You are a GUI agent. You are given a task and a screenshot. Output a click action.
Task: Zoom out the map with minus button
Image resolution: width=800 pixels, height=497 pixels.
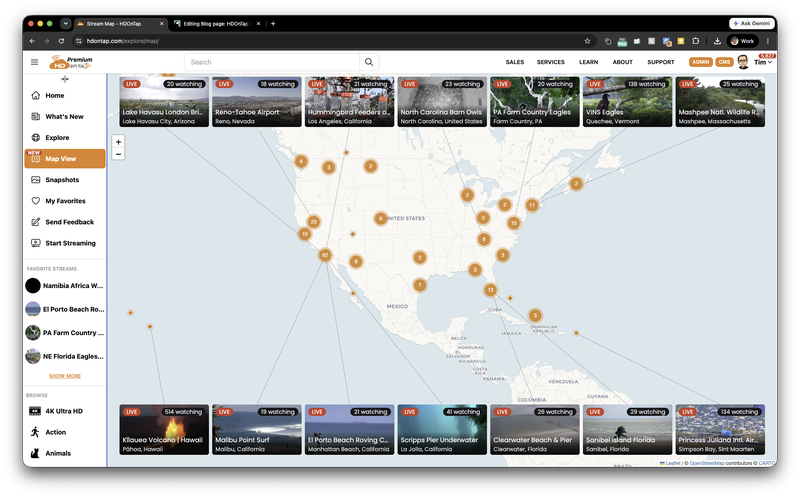pos(118,154)
